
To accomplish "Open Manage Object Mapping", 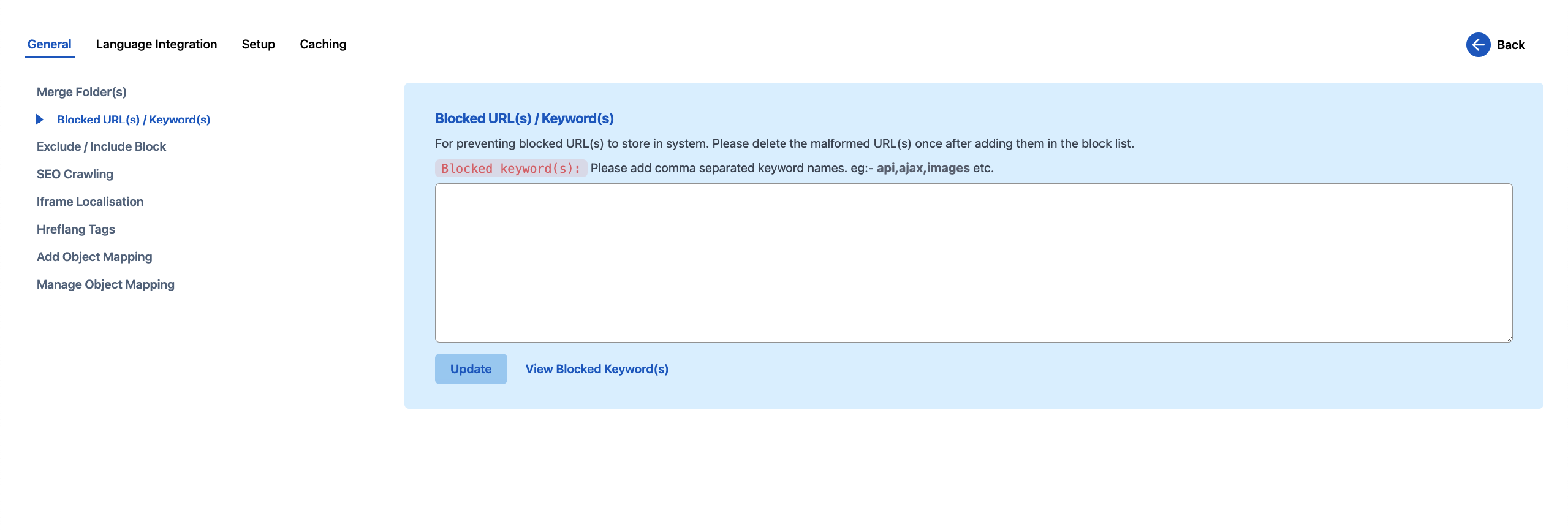I will coord(105,284).
